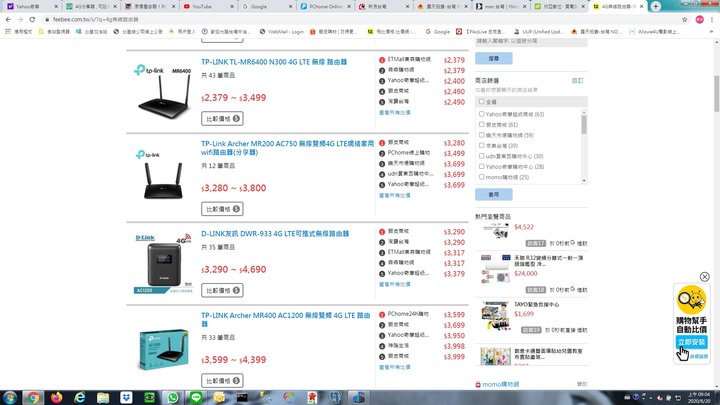
Task: Launch Firefox from the taskbar
Action: pyautogui.click(x=56, y=397)
